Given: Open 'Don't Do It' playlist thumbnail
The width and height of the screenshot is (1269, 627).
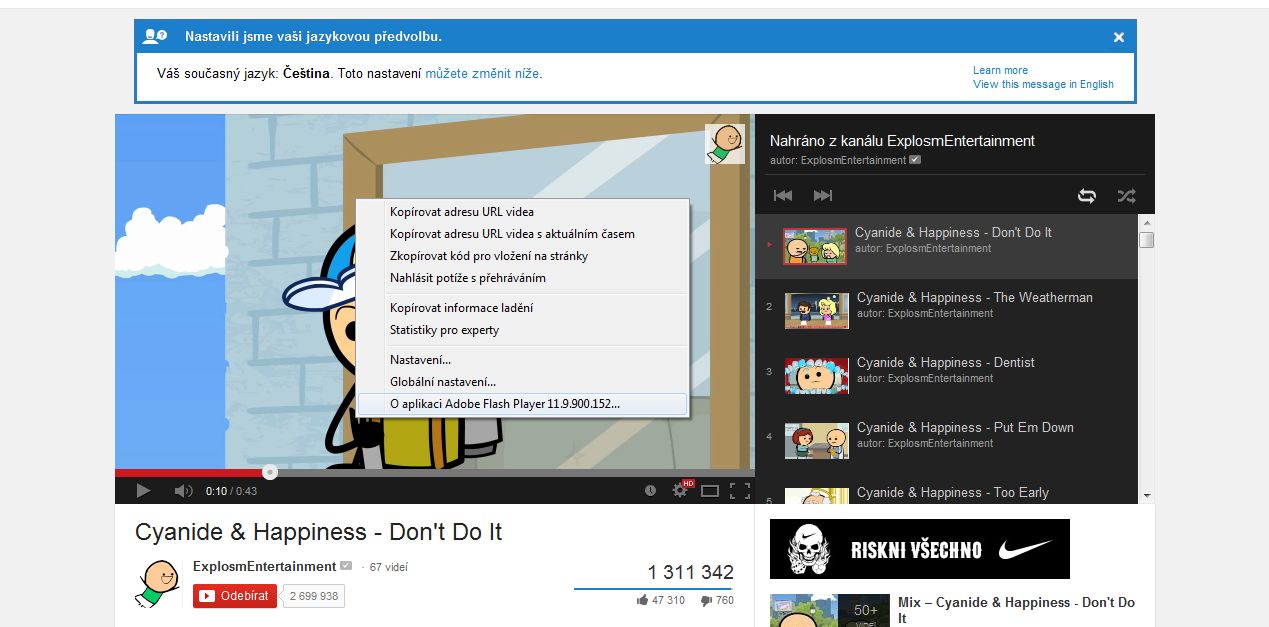Looking at the screenshot, I should tap(815, 246).
